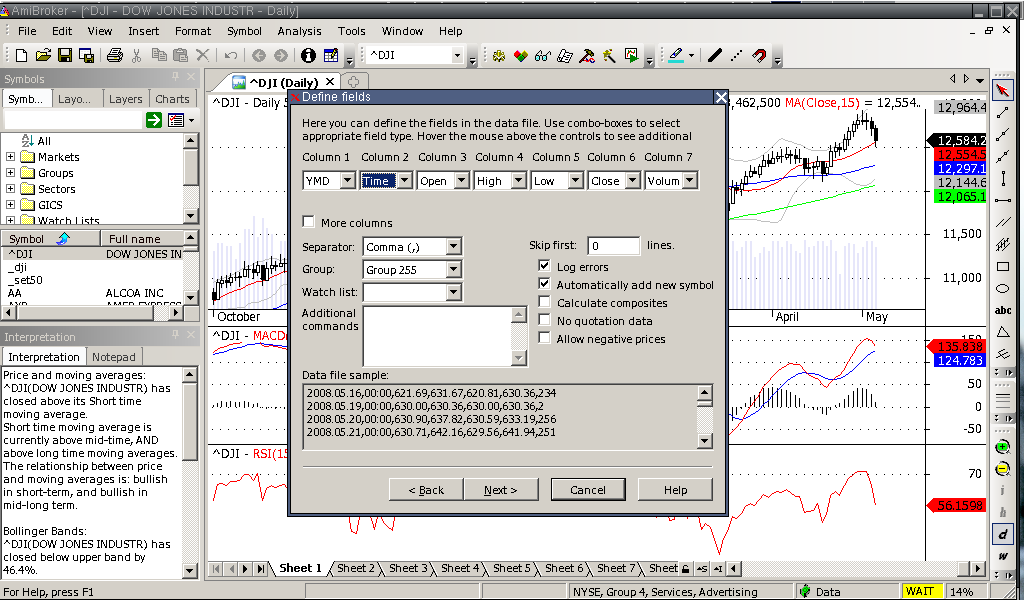Viewport: 1024px width, 600px height.
Task: Click the Help button in dialog
Action: tap(675, 490)
